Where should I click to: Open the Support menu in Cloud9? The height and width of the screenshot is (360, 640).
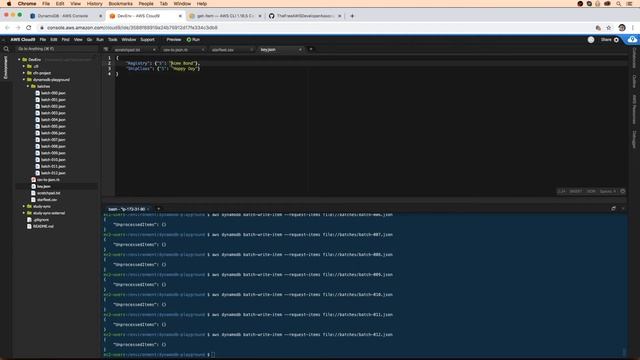pos(147,40)
